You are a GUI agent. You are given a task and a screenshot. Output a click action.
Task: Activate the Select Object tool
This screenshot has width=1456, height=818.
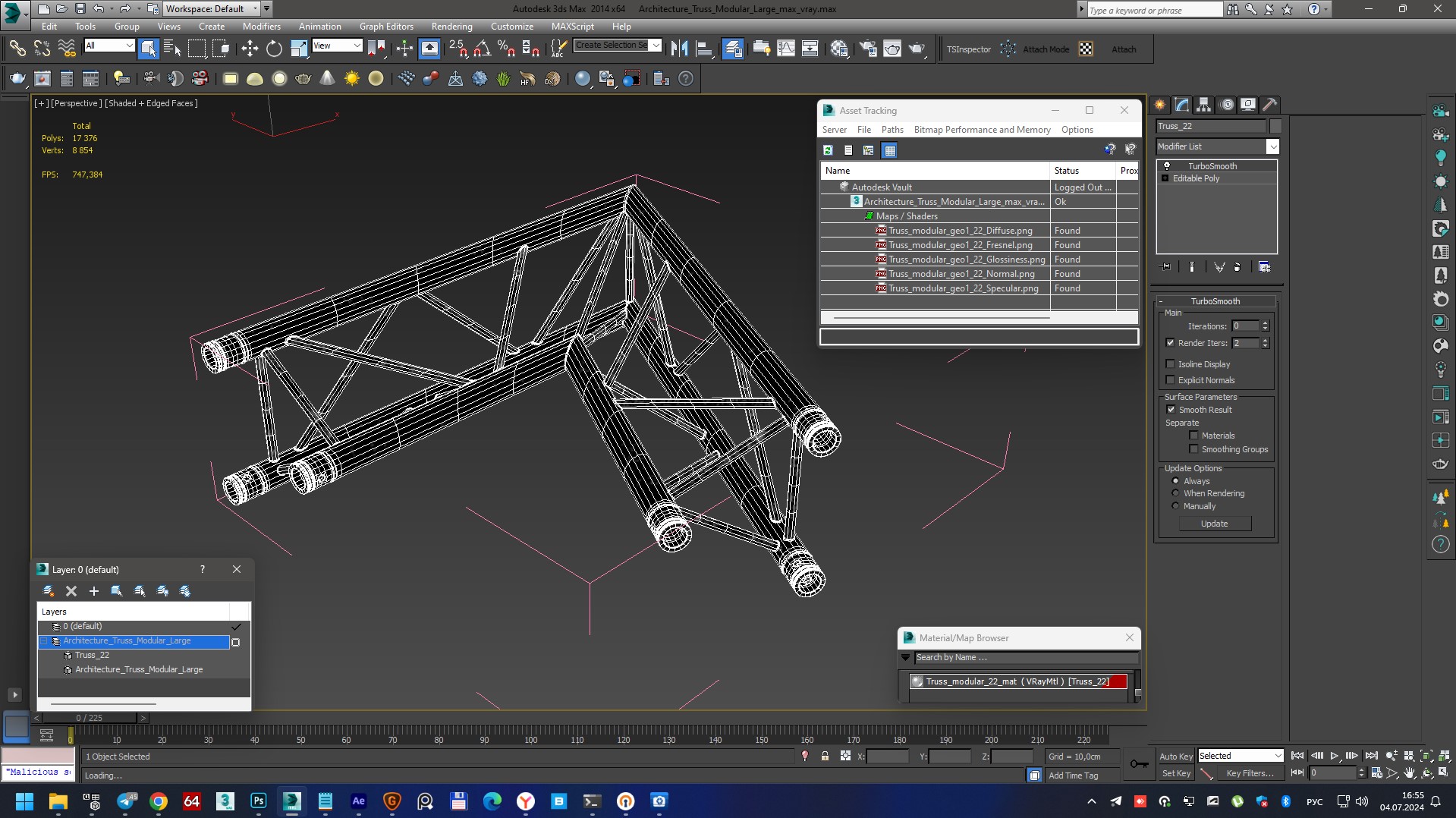(x=149, y=49)
